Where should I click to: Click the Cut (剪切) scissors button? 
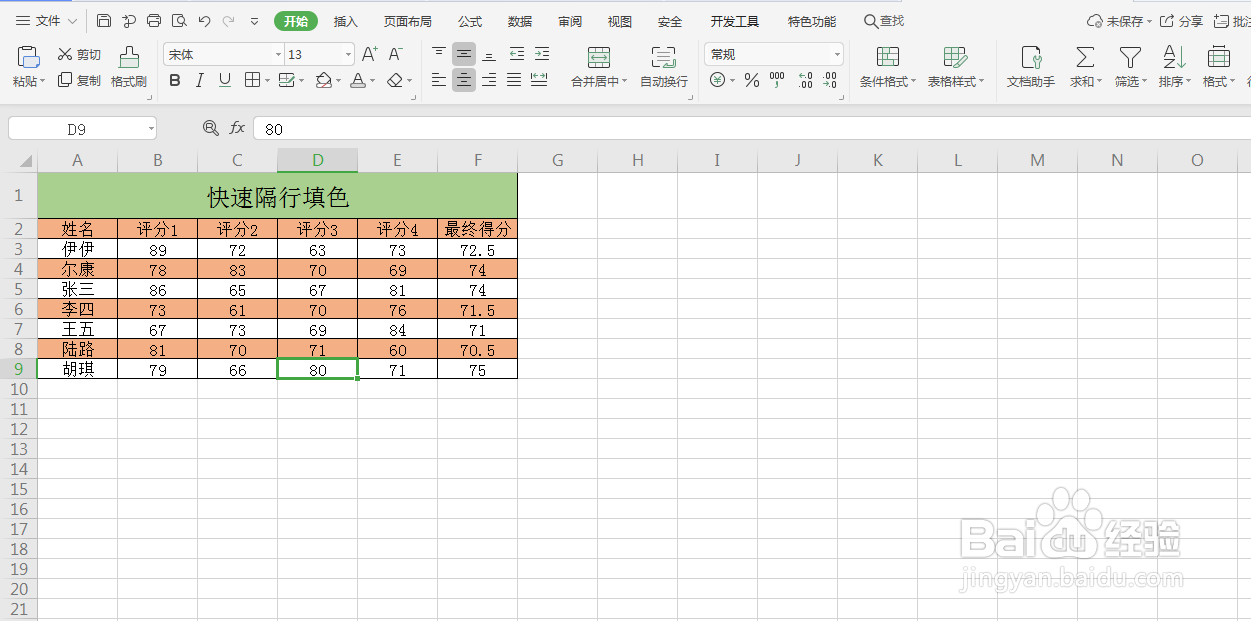79,55
